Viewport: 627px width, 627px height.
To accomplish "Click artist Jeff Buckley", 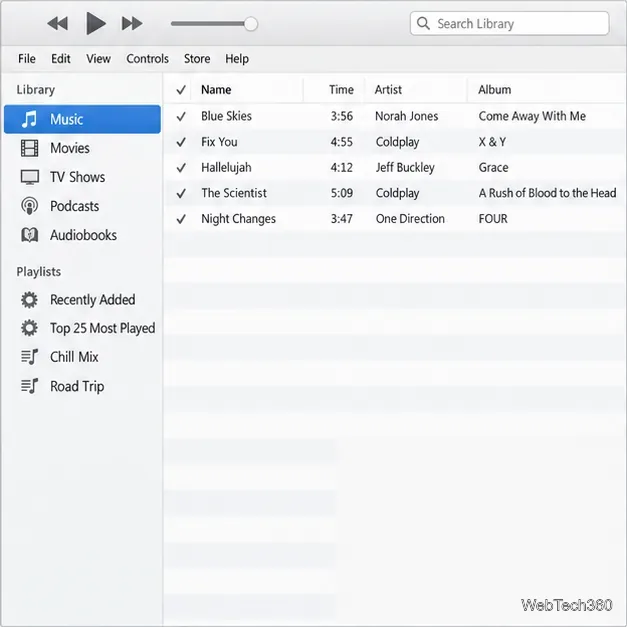I will click(x=405, y=168).
